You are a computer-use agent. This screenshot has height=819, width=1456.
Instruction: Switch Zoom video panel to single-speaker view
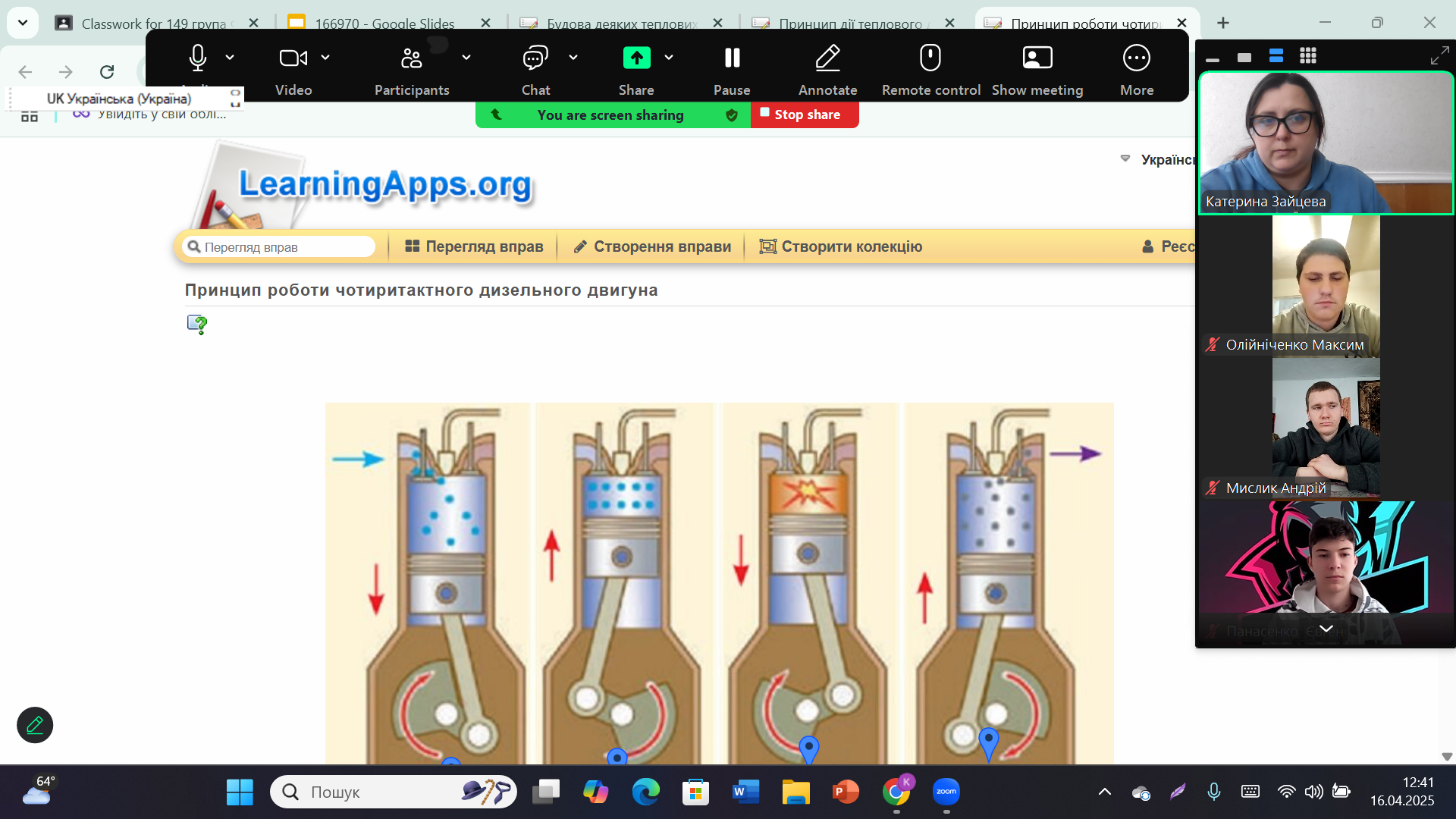click(1244, 58)
